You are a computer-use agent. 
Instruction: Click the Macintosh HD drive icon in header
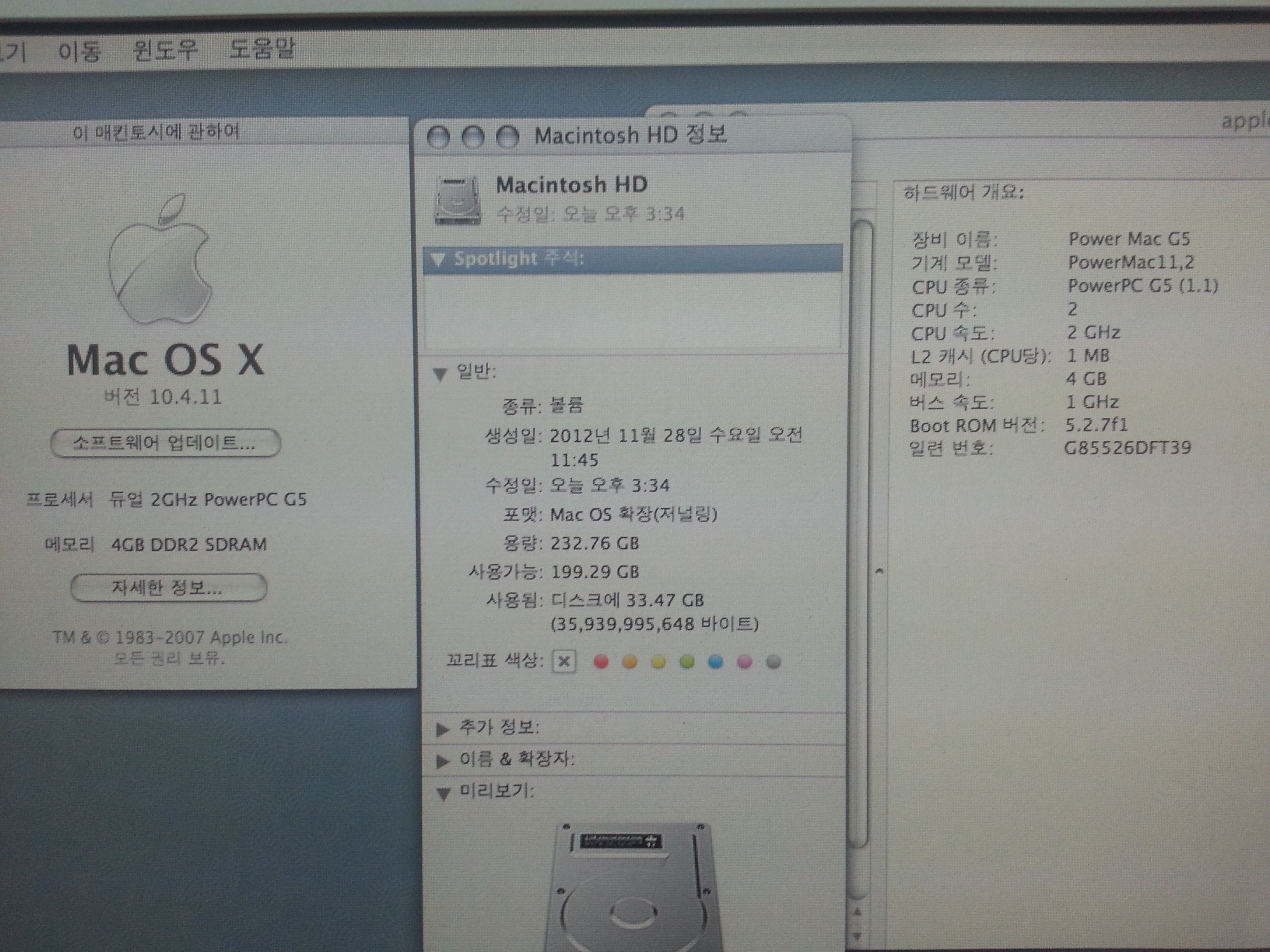pos(457,200)
